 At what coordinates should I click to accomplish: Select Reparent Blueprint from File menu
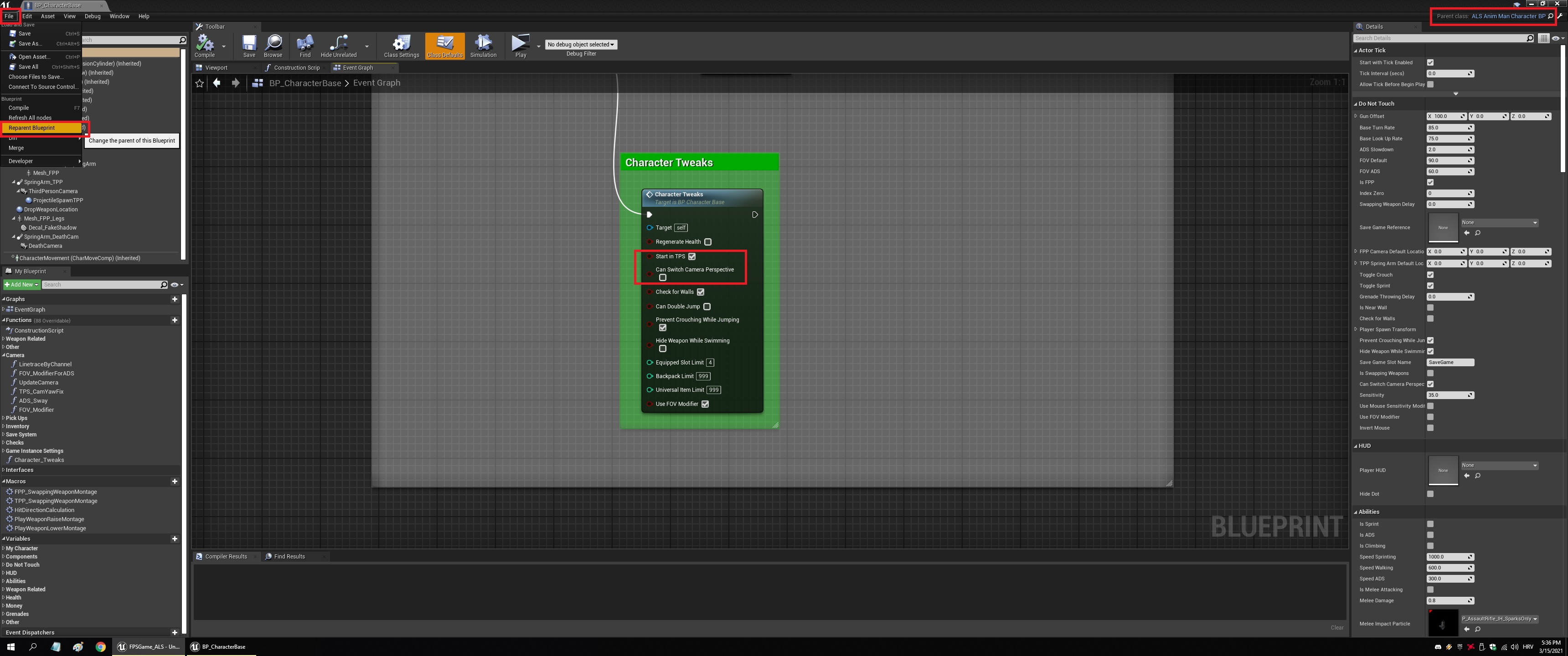(x=31, y=128)
